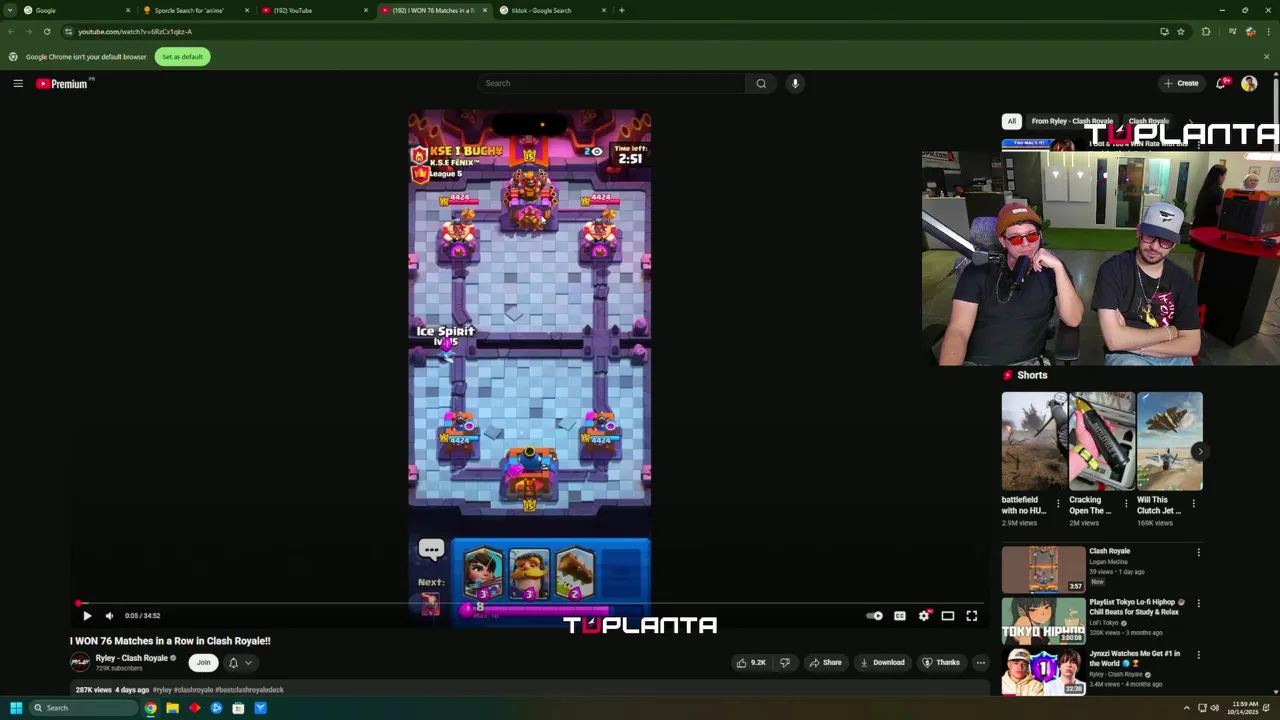Open options for Jynxzi Watches video
Image resolution: width=1280 pixels, height=720 pixels.
tap(1198, 655)
